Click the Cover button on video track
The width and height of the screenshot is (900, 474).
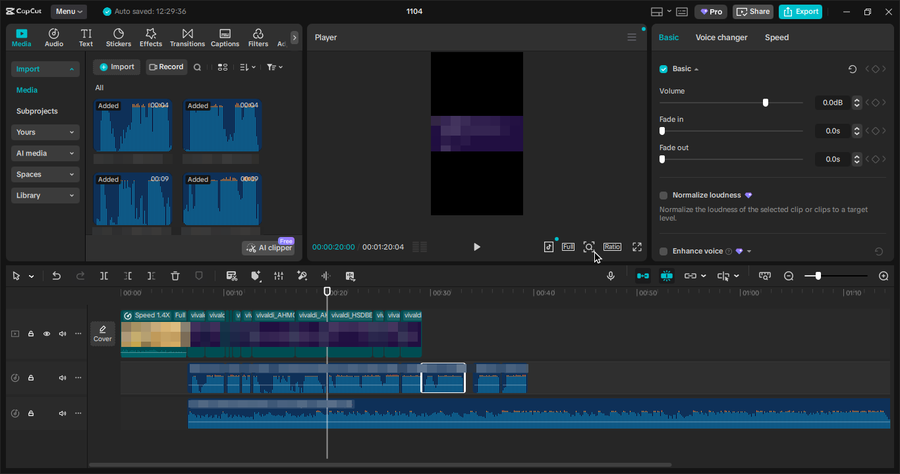tap(103, 333)
